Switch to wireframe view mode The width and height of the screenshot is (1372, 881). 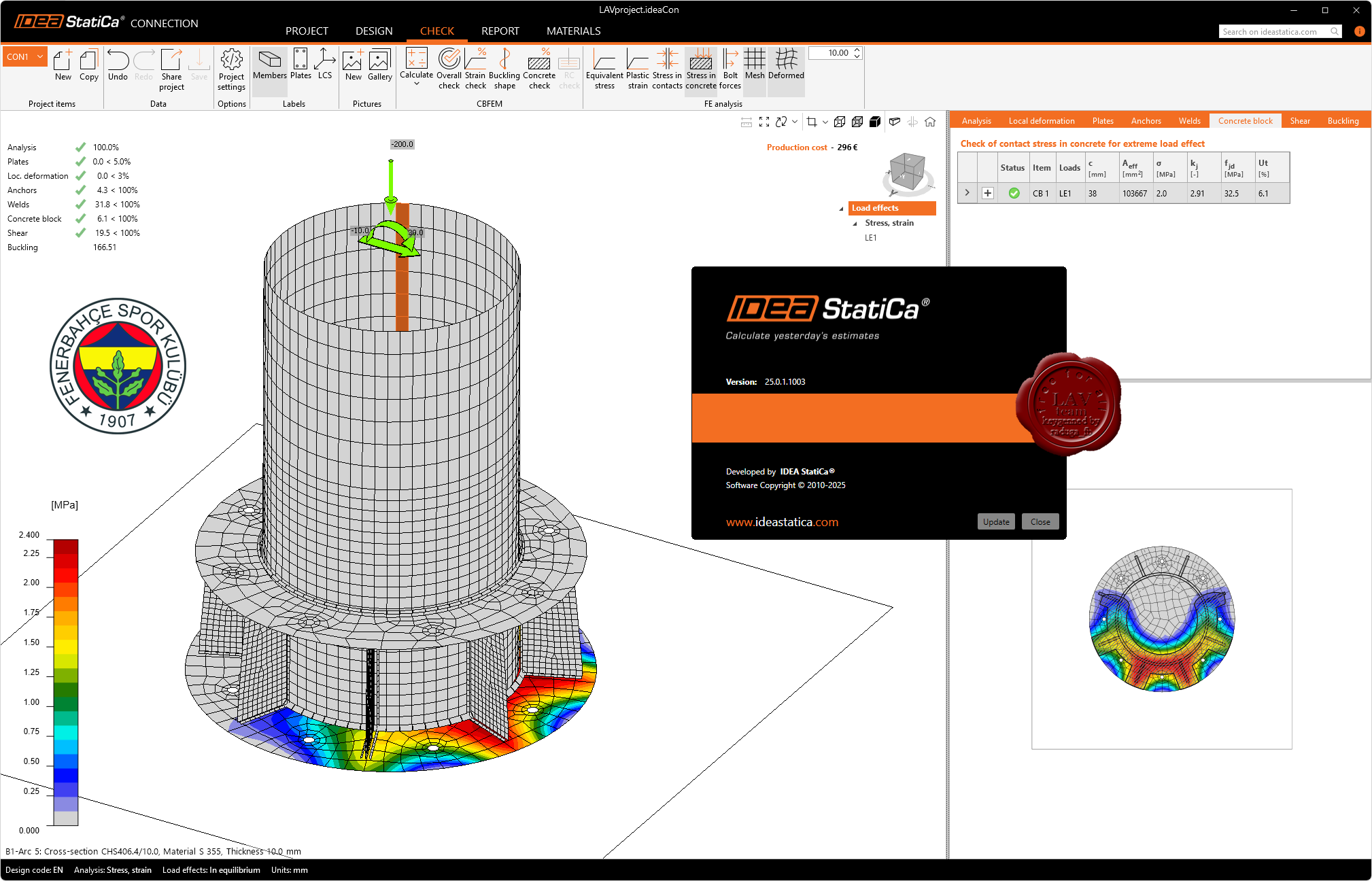(x=840, y=122)
